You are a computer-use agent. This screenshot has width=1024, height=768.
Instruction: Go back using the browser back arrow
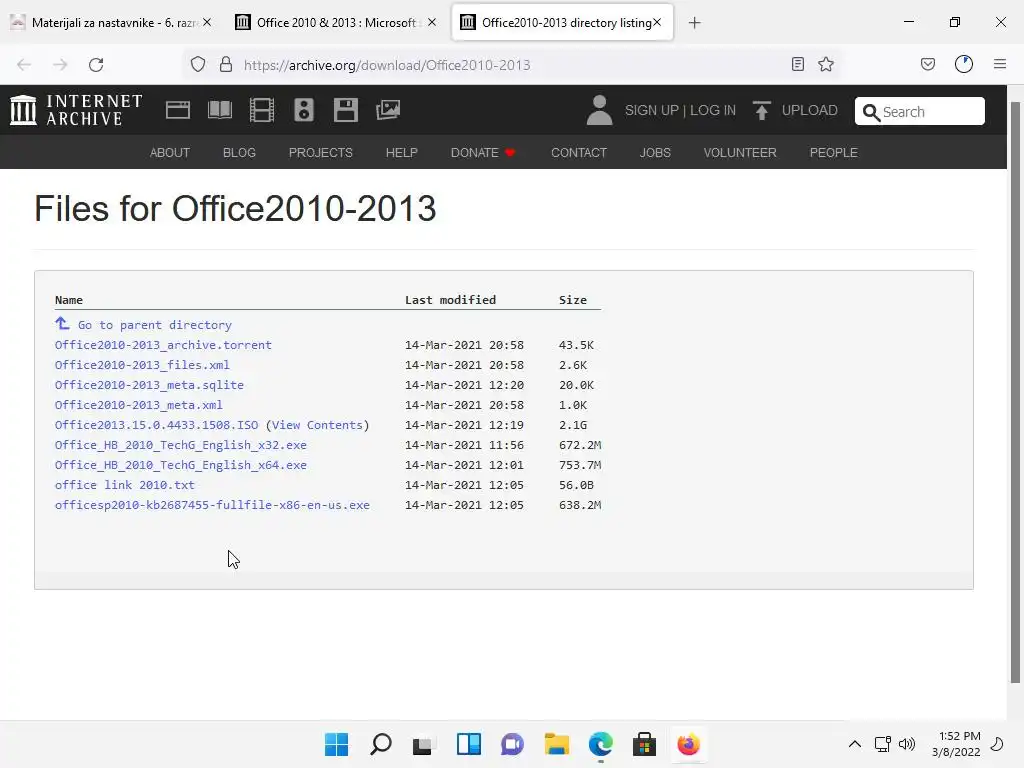(x=24, y=65)
